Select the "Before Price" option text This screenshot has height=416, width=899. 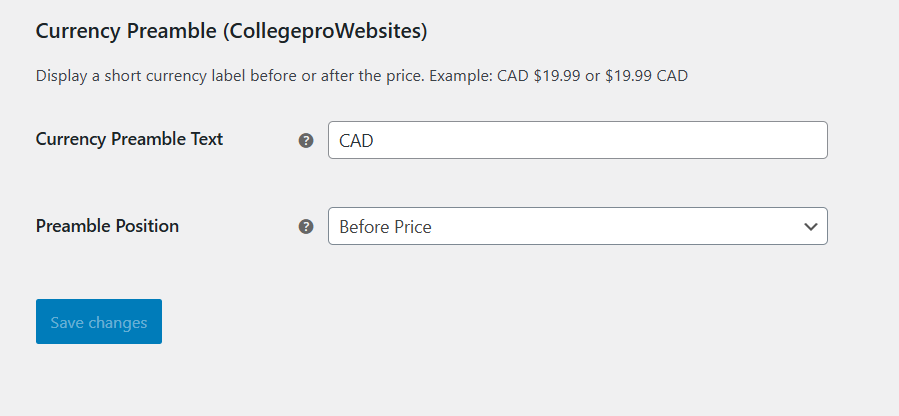(x=385, y=227)
